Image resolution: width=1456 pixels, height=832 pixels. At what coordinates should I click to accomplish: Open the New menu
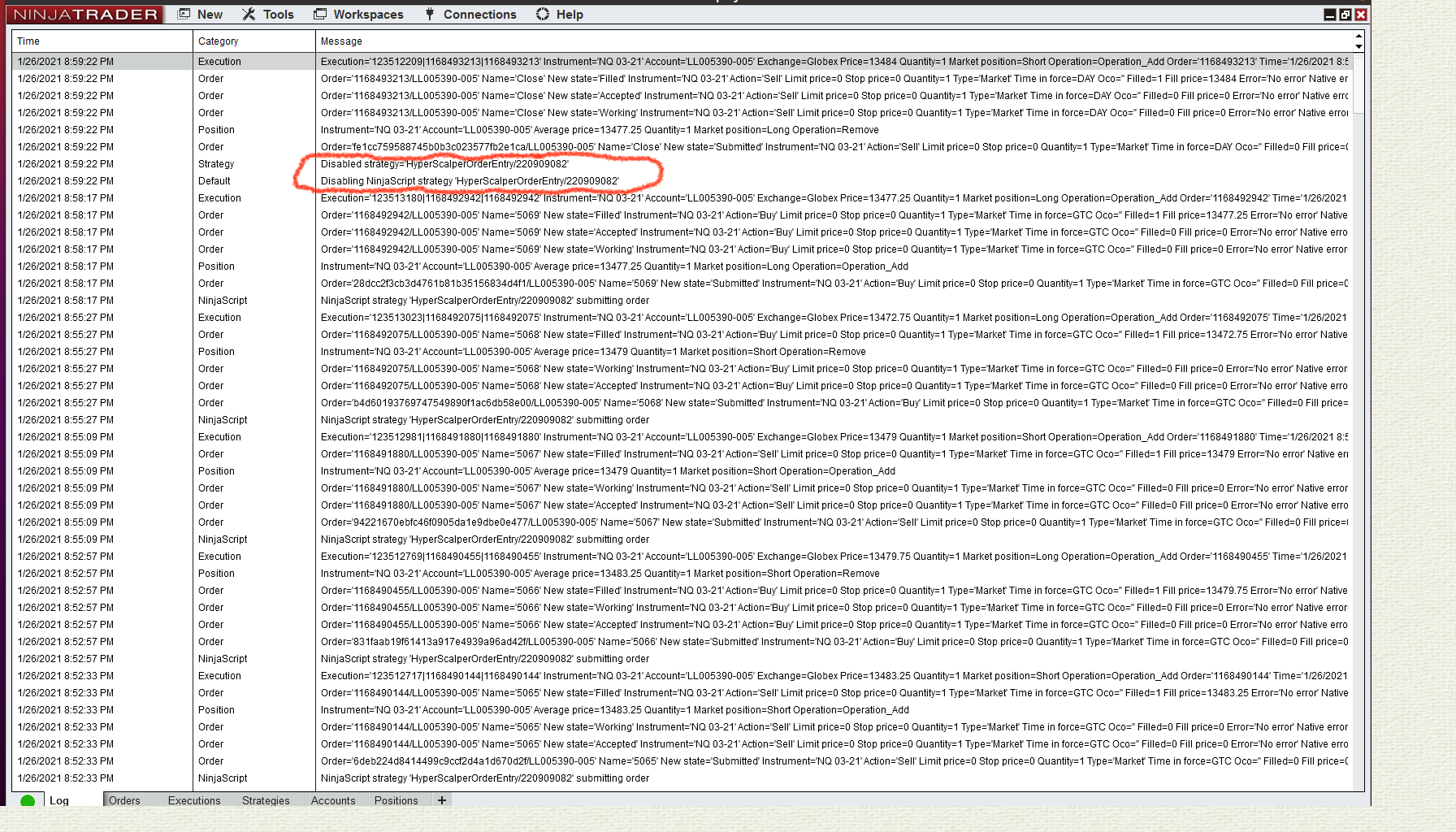[200, 15]
